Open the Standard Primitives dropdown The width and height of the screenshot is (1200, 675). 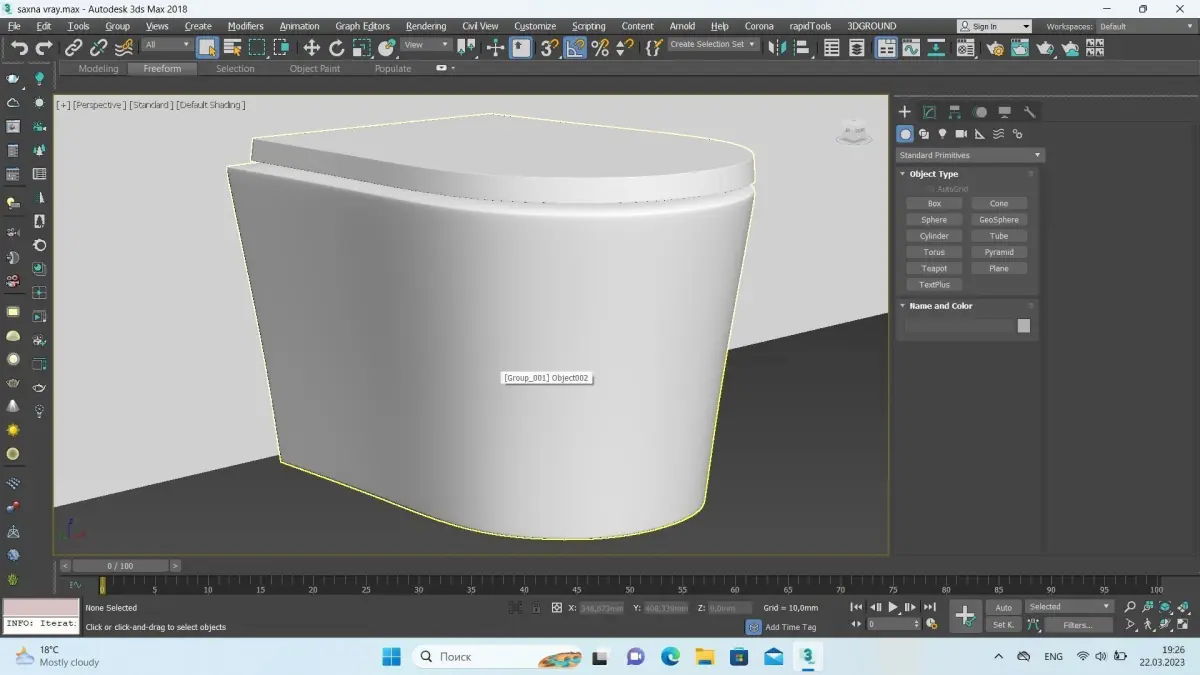point(969,155)
